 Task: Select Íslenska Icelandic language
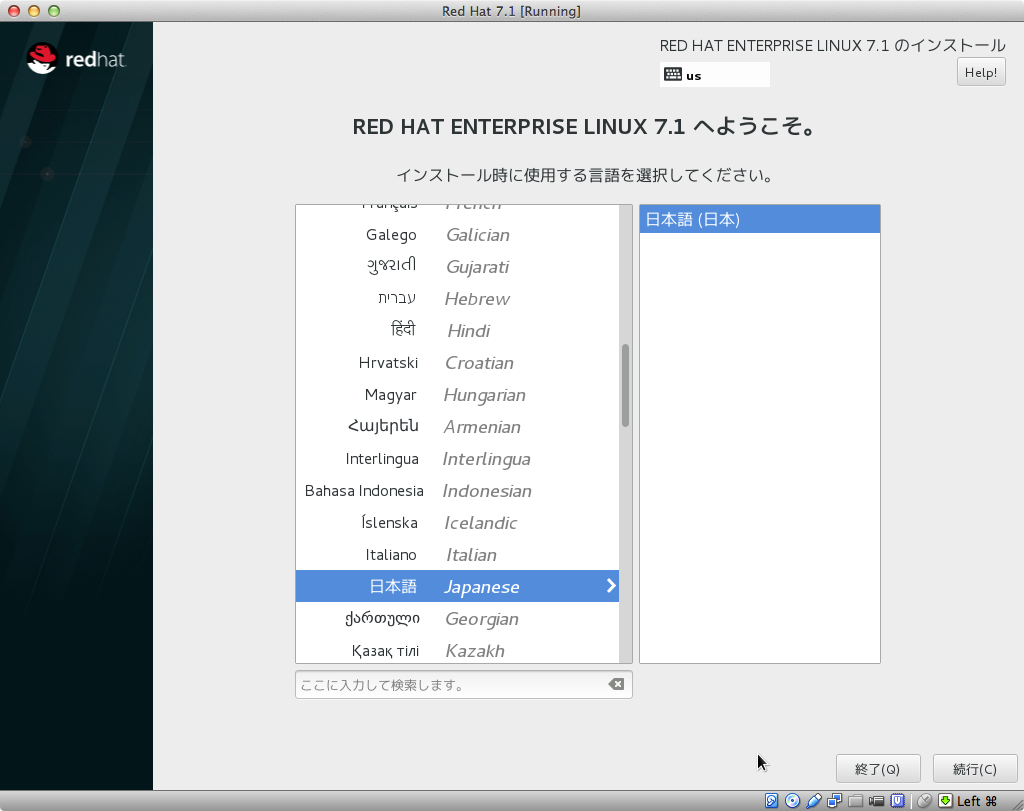[457, 522]
